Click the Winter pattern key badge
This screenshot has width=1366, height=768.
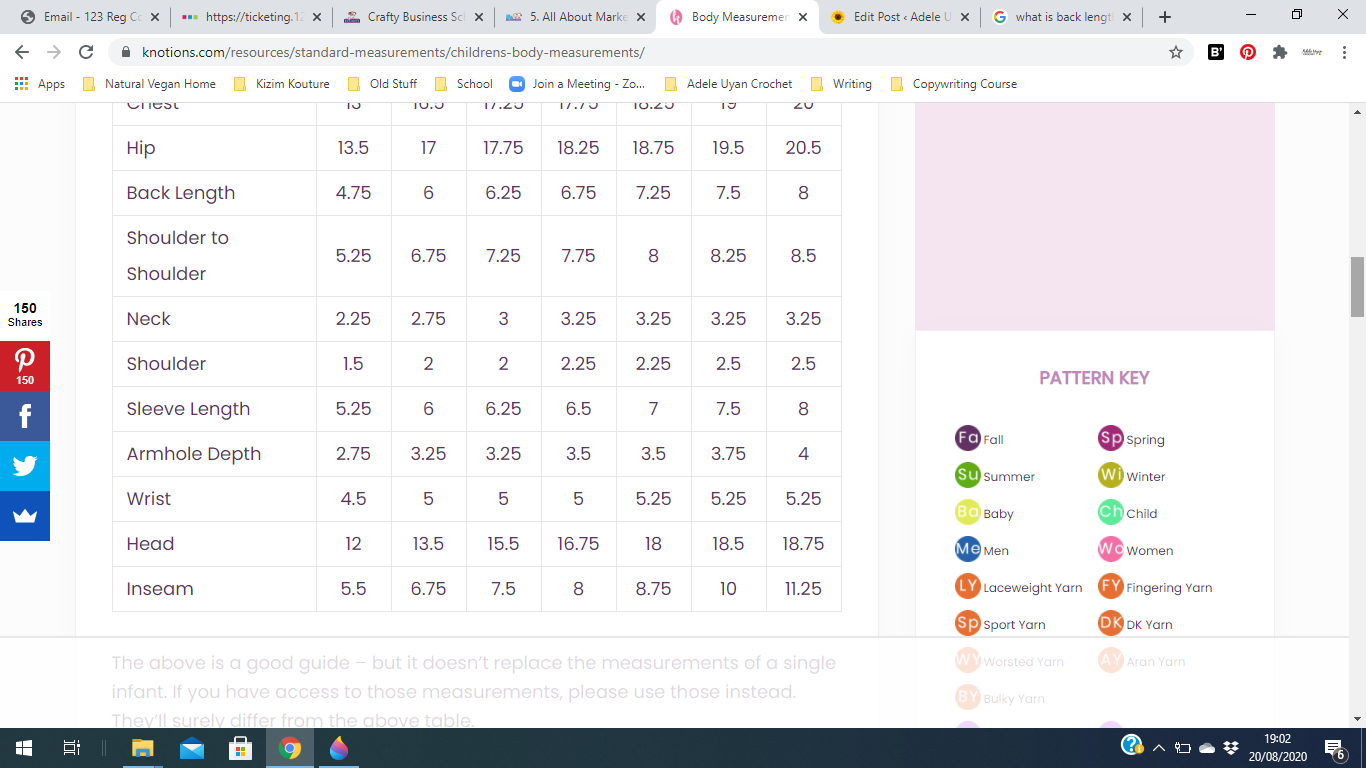[x=1110, y=475]
